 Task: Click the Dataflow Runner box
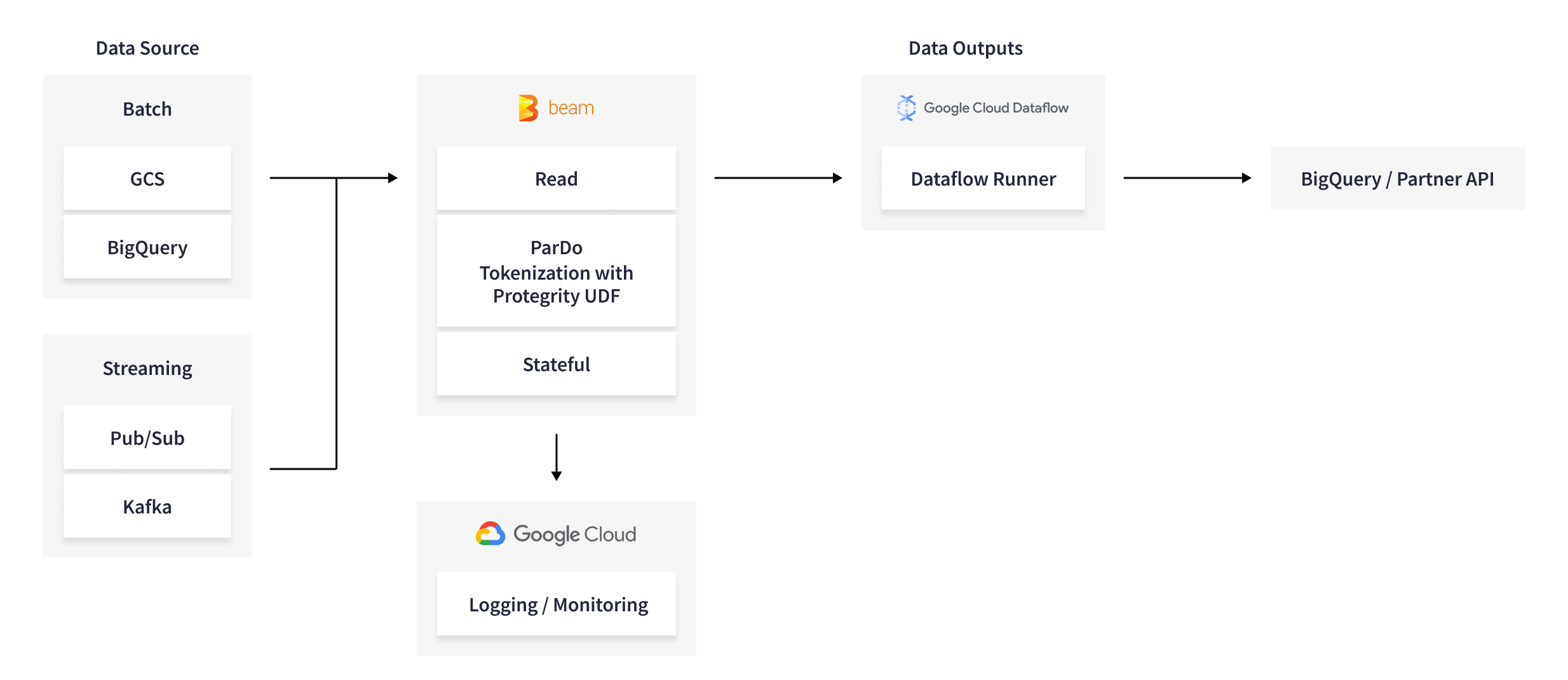coord(983,179)
